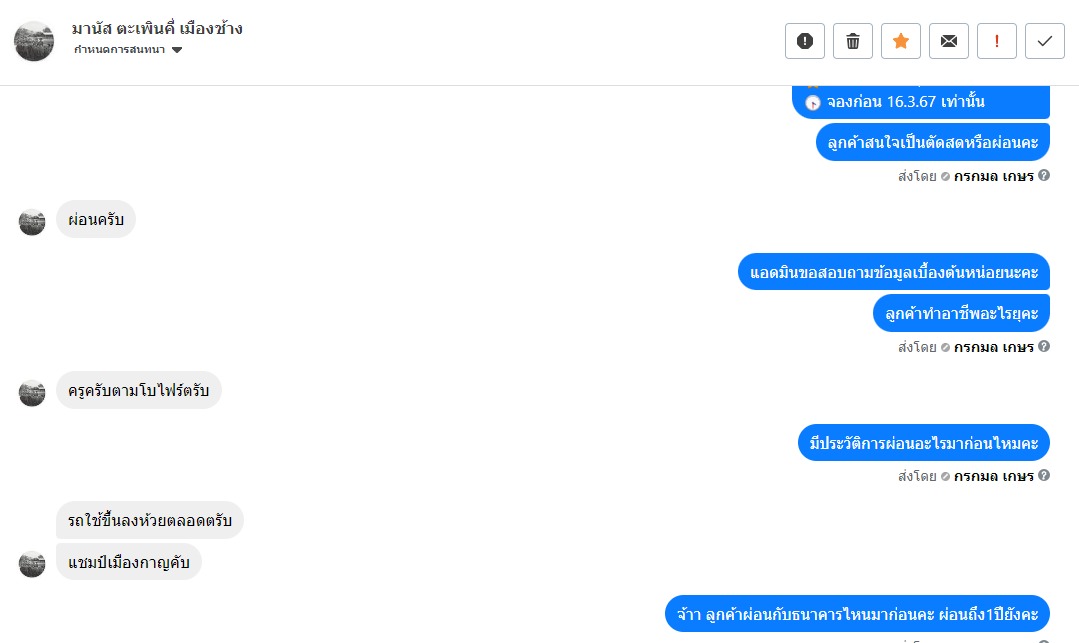Open sender name under ลูกค้าสนใจ message
Screen dimensions: 1079x643
[x=994, y=176]
